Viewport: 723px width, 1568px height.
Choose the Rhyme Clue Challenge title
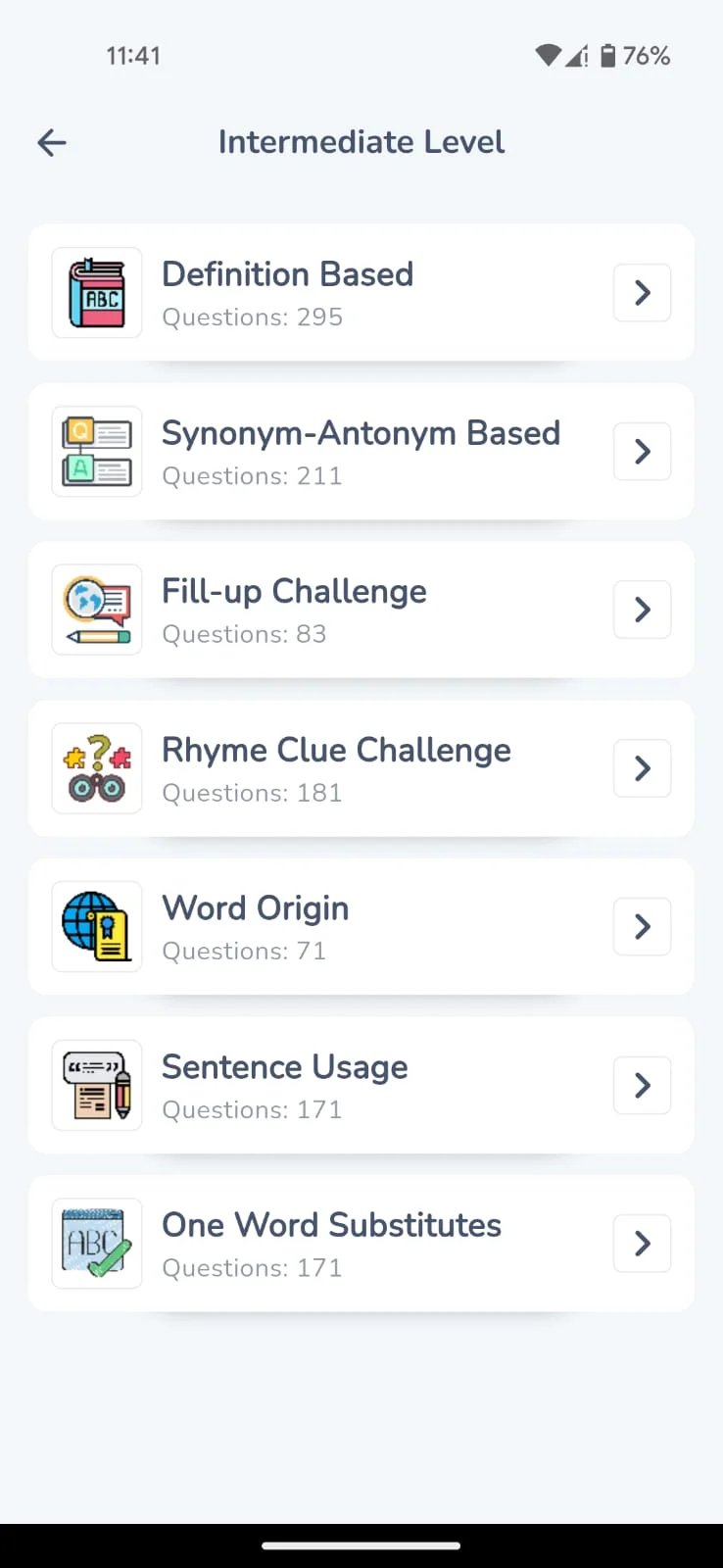336,751
